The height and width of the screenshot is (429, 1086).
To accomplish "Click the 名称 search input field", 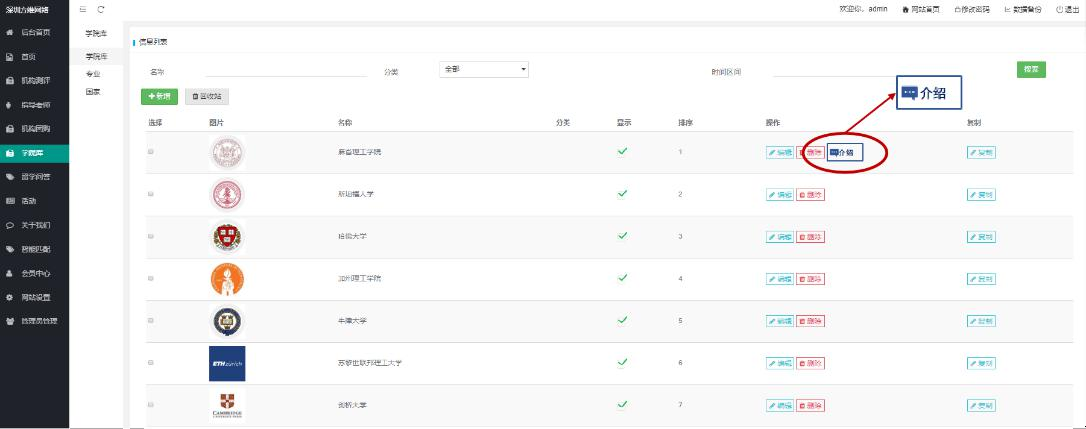I will [286, 71].
